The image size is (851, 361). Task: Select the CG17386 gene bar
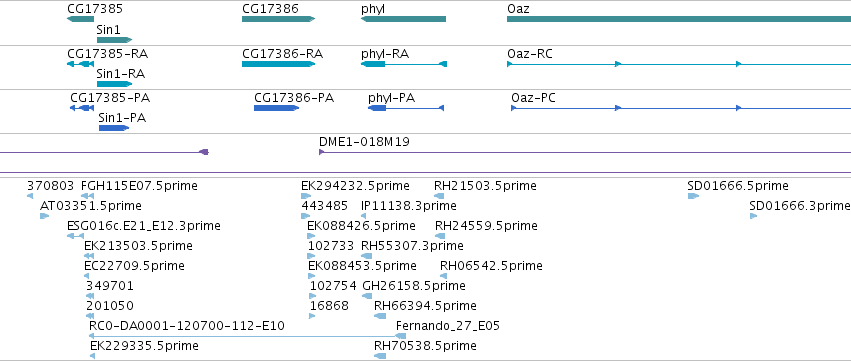pos(278,19)
